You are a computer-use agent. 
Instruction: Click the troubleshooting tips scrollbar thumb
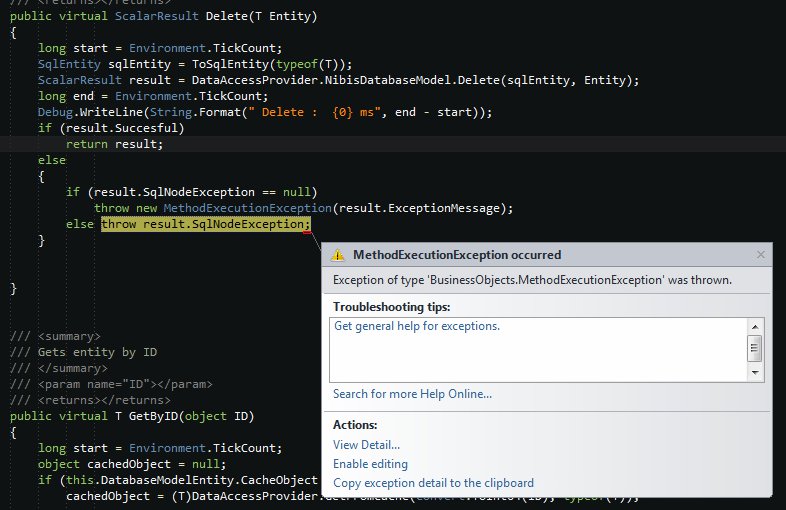tap(755, 349)
